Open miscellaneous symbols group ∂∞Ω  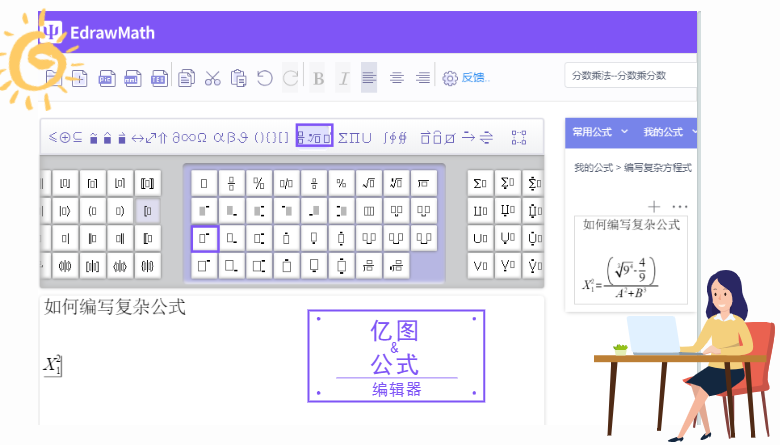(x=189, y=138)
